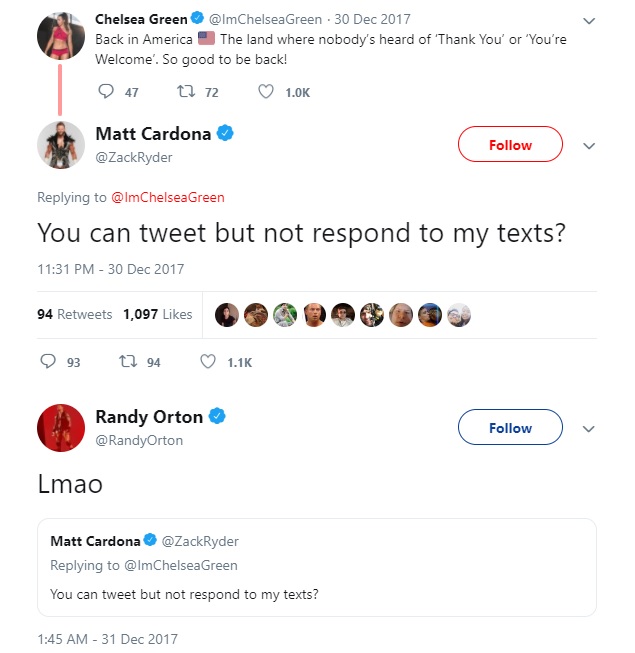The image size is (635, 653).
Task: Click the 11:31 PM - 30 Dec 2017 timestamp
Action: click(x=110, y=269)
